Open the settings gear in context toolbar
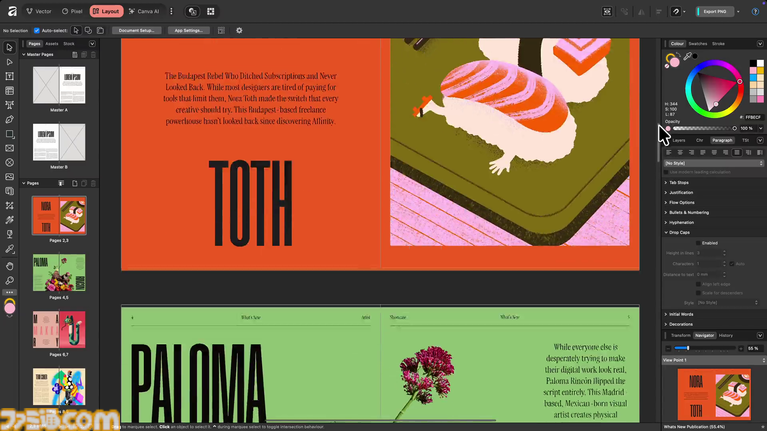767x431 pixels. [239, 31]
